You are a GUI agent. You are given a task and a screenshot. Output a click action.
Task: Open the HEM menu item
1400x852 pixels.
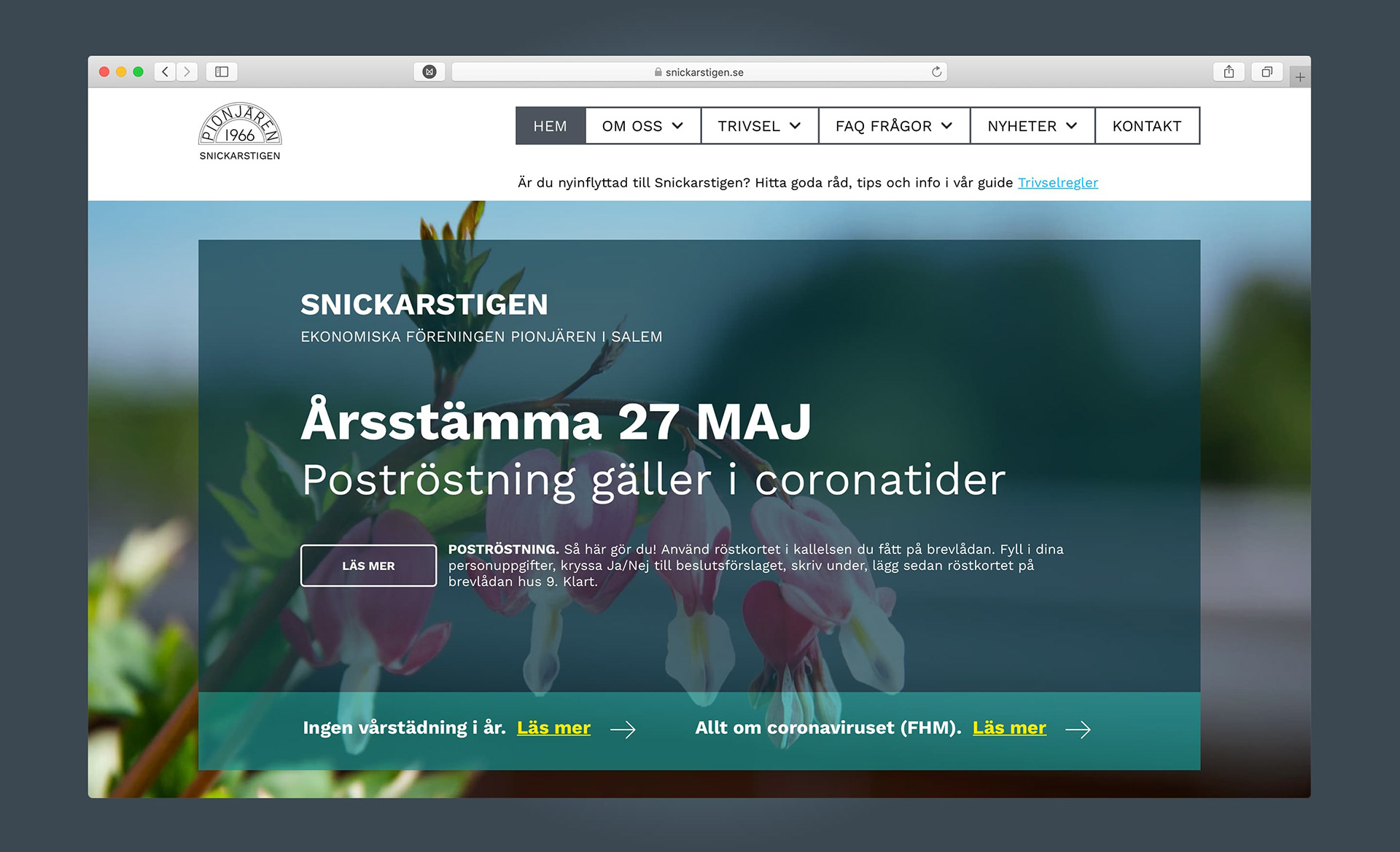point(551,126)
